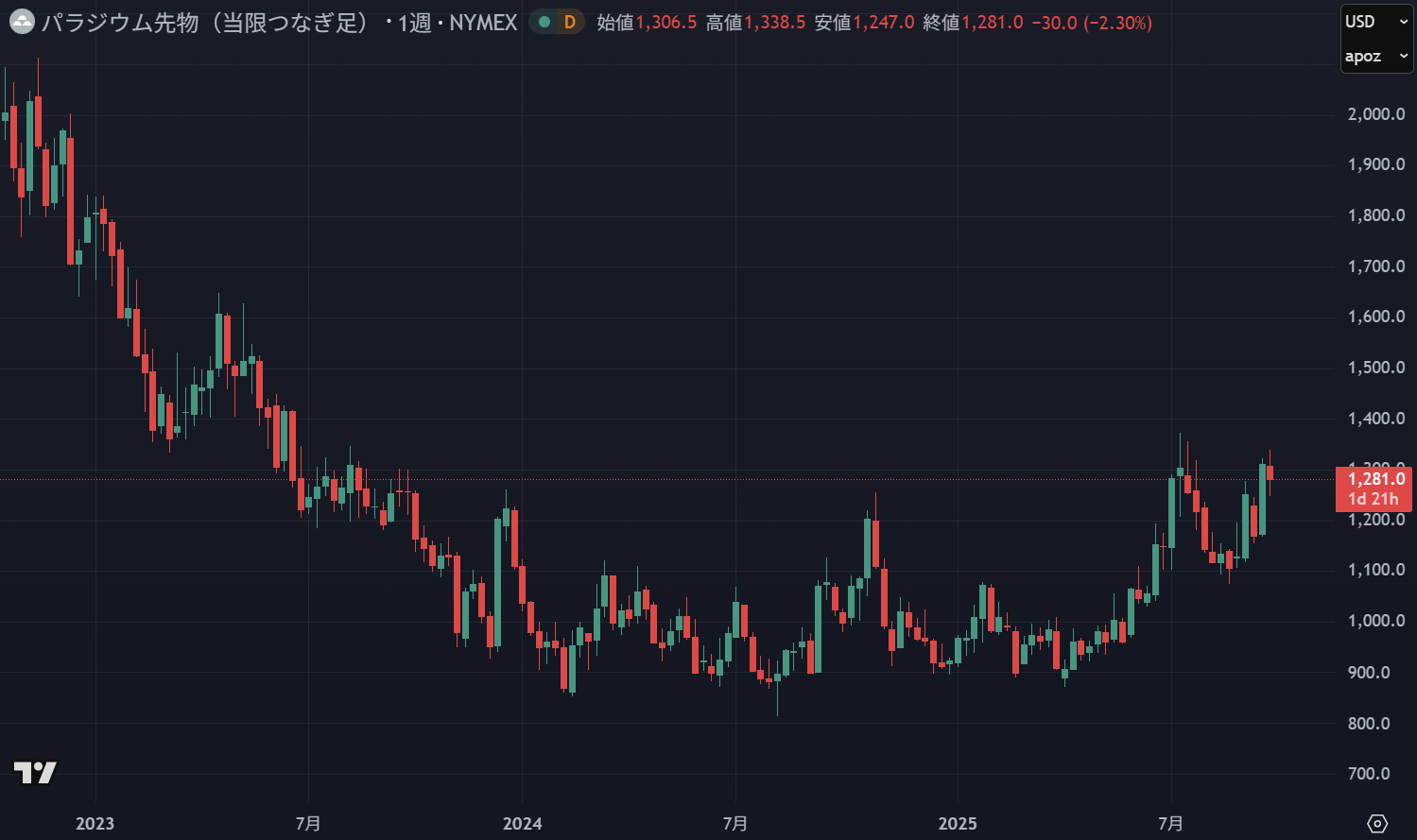Click the 1週 interval label

(414, 23)
